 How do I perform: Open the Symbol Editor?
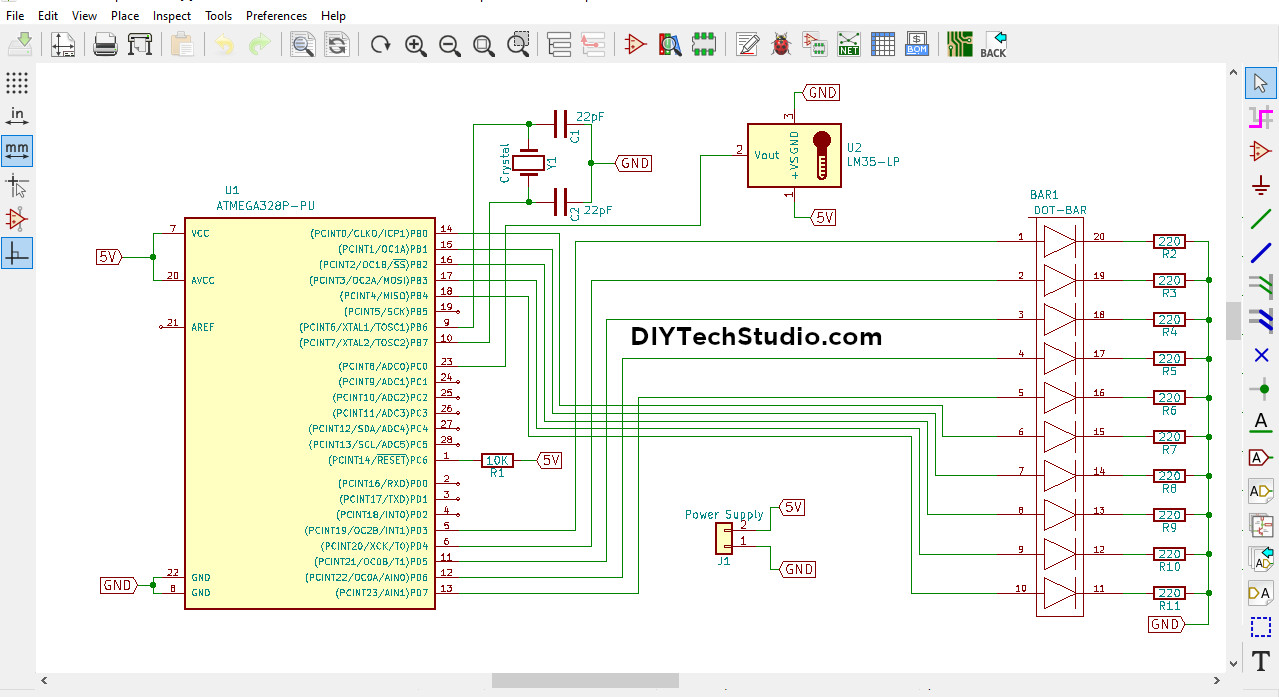[636, 44]
